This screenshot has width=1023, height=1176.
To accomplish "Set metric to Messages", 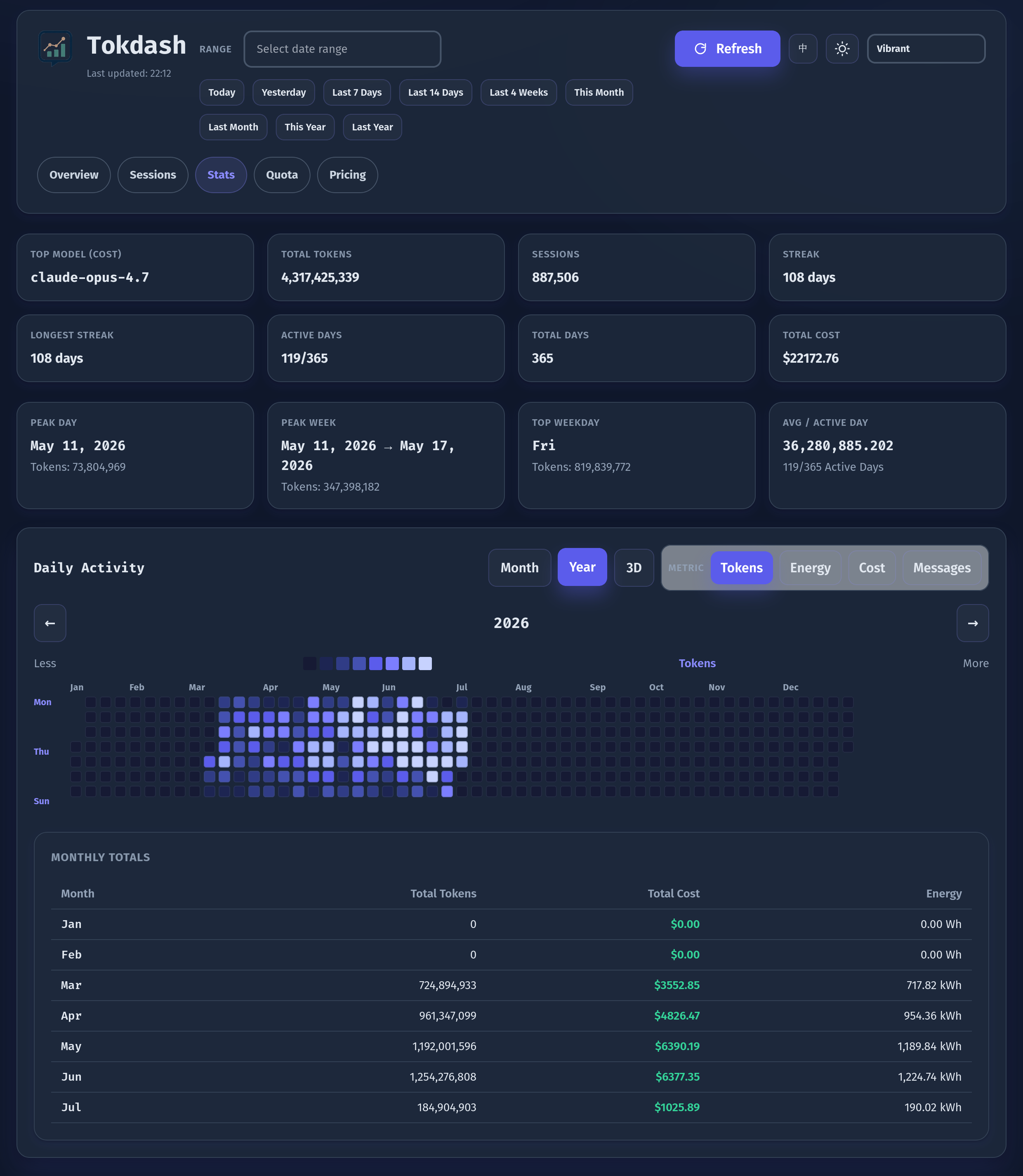I will [x=941, y=568].
